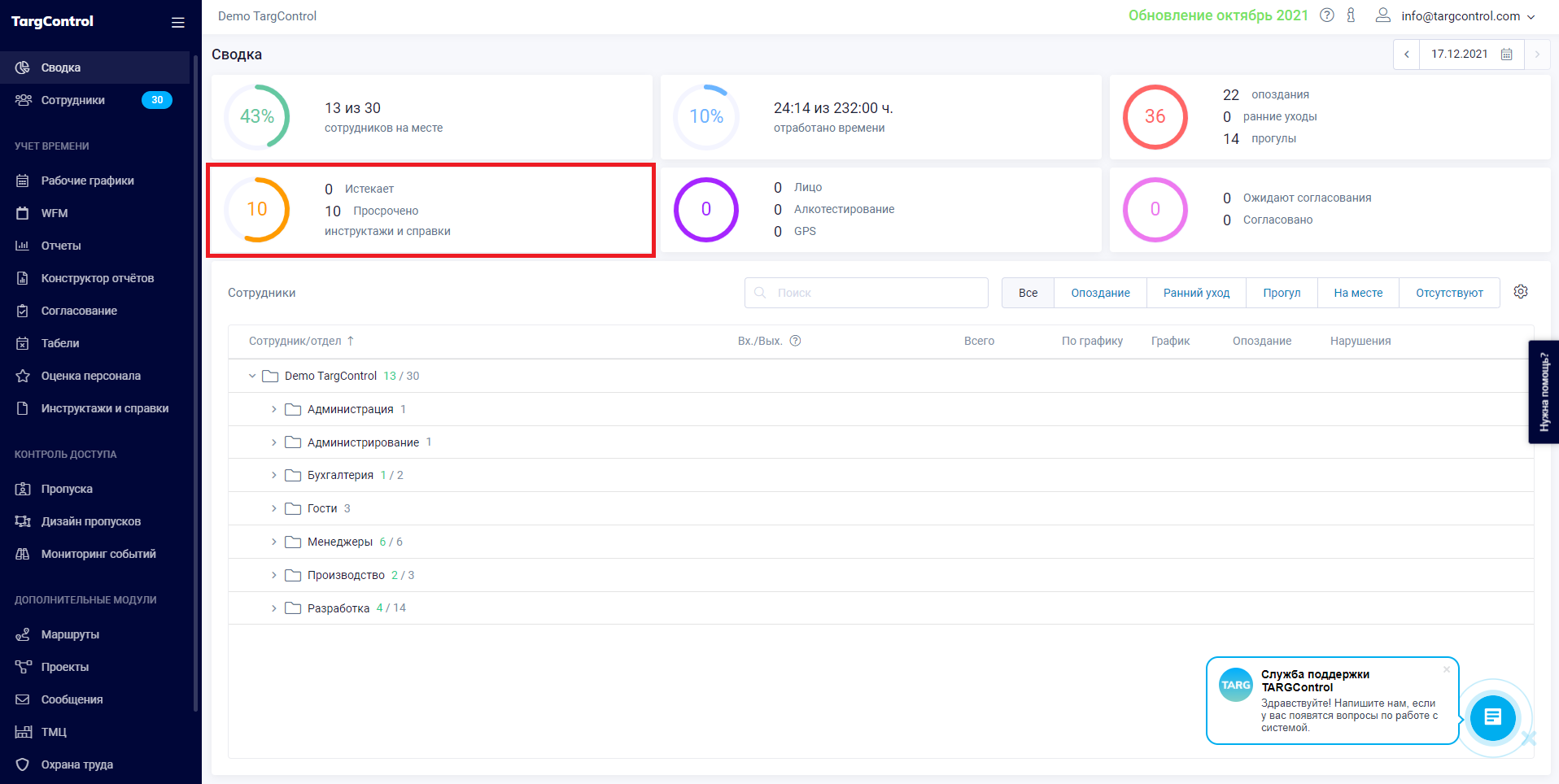Click the Конструктор отчётов icon
Screen dimensions: 1559x784
(23, 278)
